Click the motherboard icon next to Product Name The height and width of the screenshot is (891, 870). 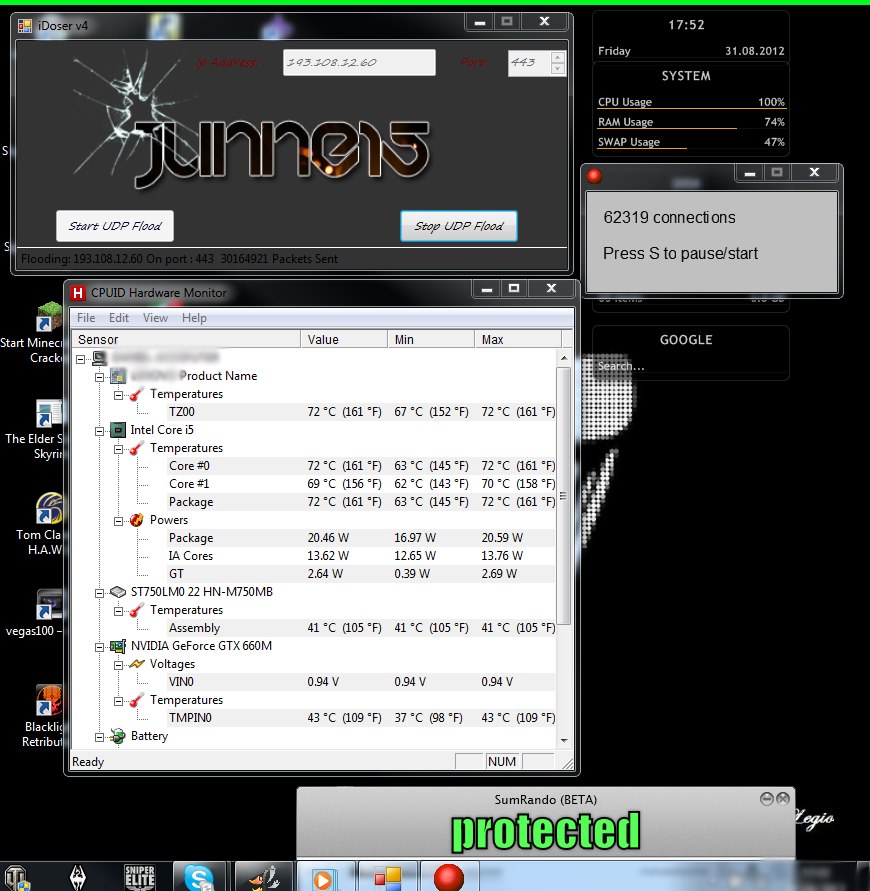[118, 376]
